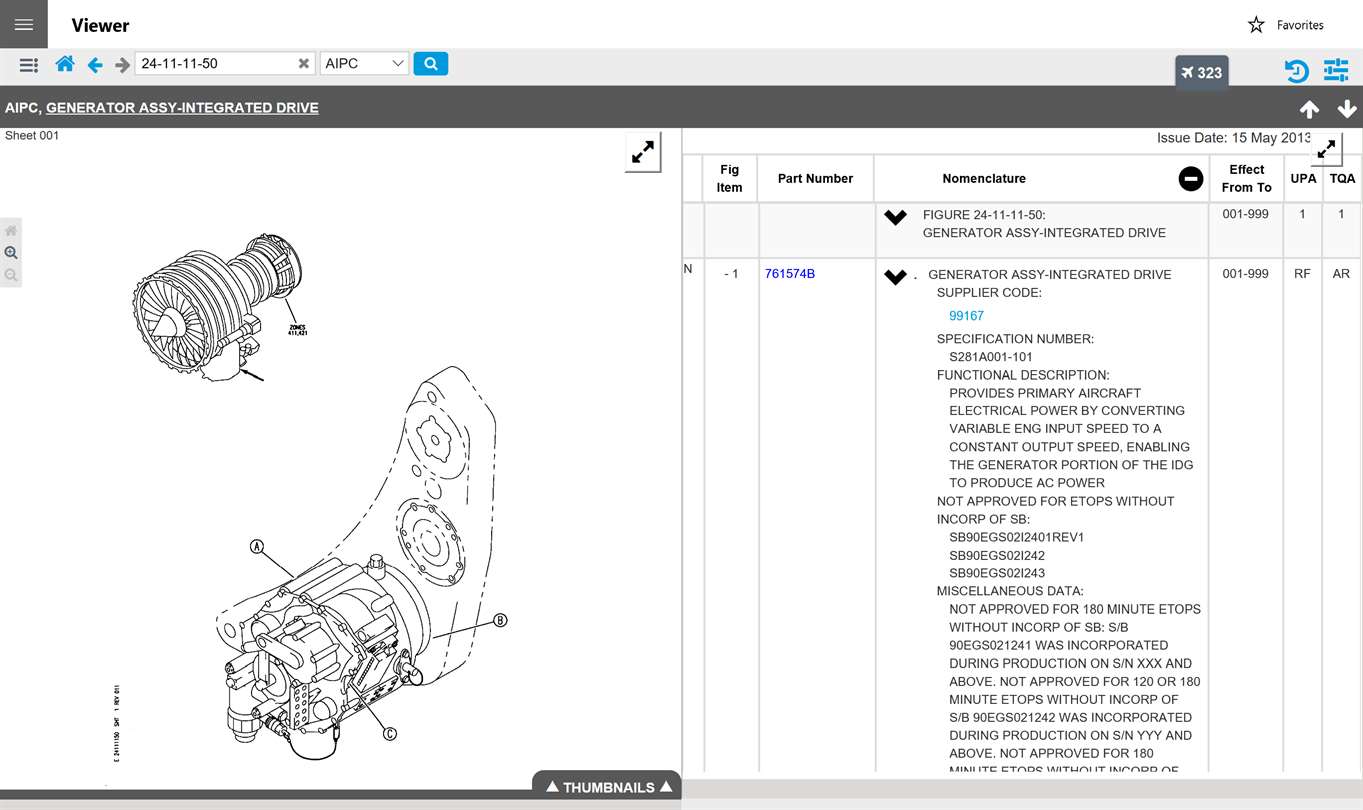The height and width of the screenshot is (810, 1363).
Task: Go to the next figure down arrow
Action: pyautogui.click(x=1346, y=109)
